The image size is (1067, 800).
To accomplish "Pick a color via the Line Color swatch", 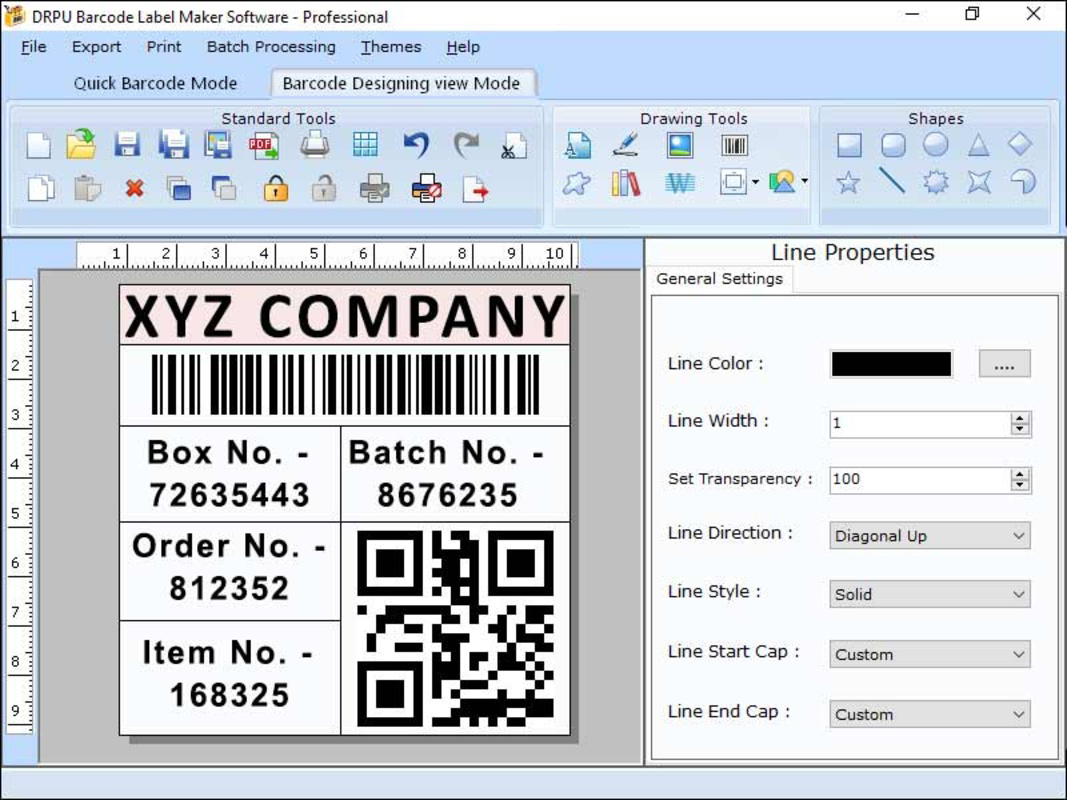I will 890,363.
